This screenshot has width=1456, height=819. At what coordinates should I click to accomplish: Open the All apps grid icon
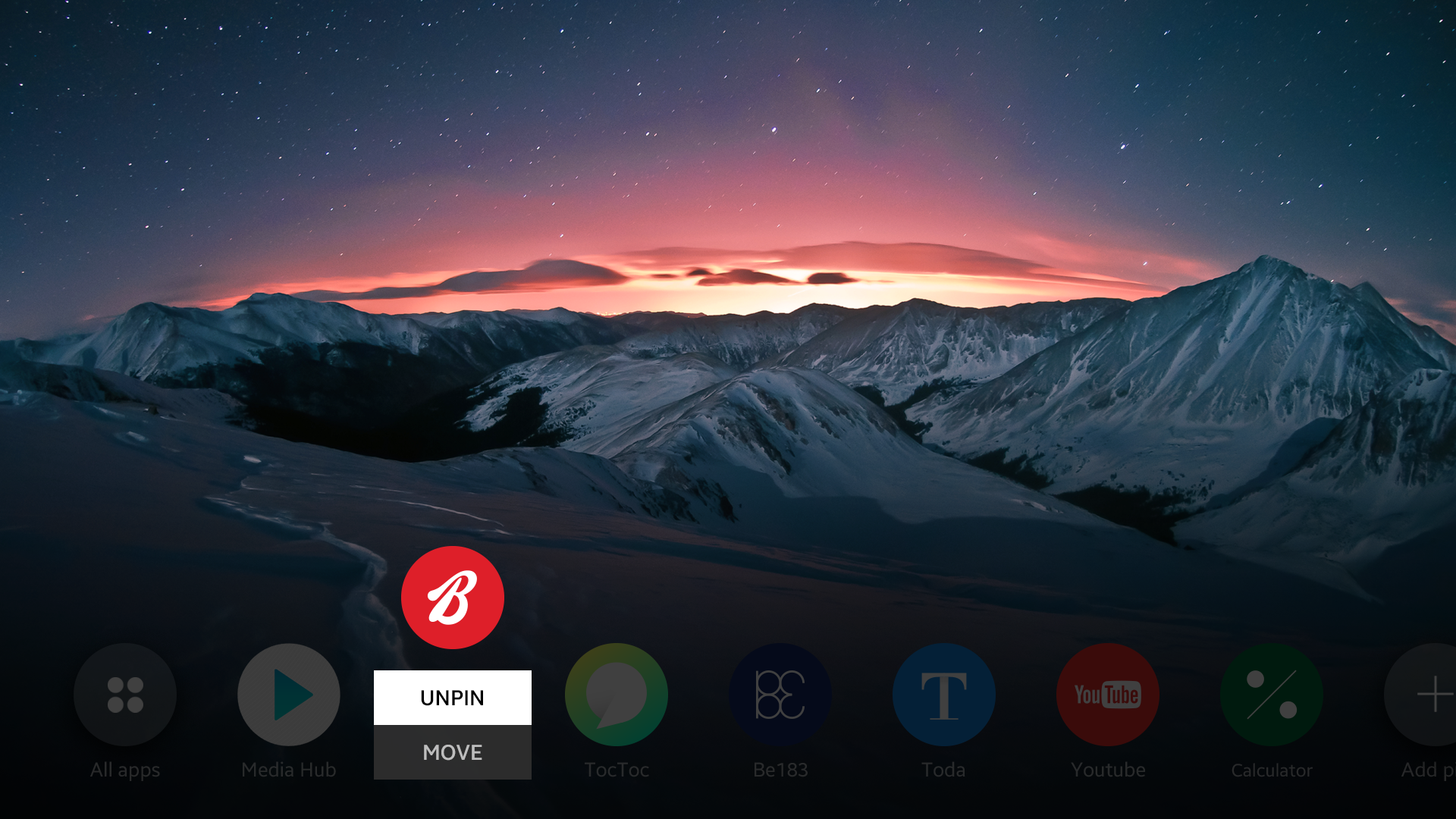pyautogui.click(x=125, y=694)
